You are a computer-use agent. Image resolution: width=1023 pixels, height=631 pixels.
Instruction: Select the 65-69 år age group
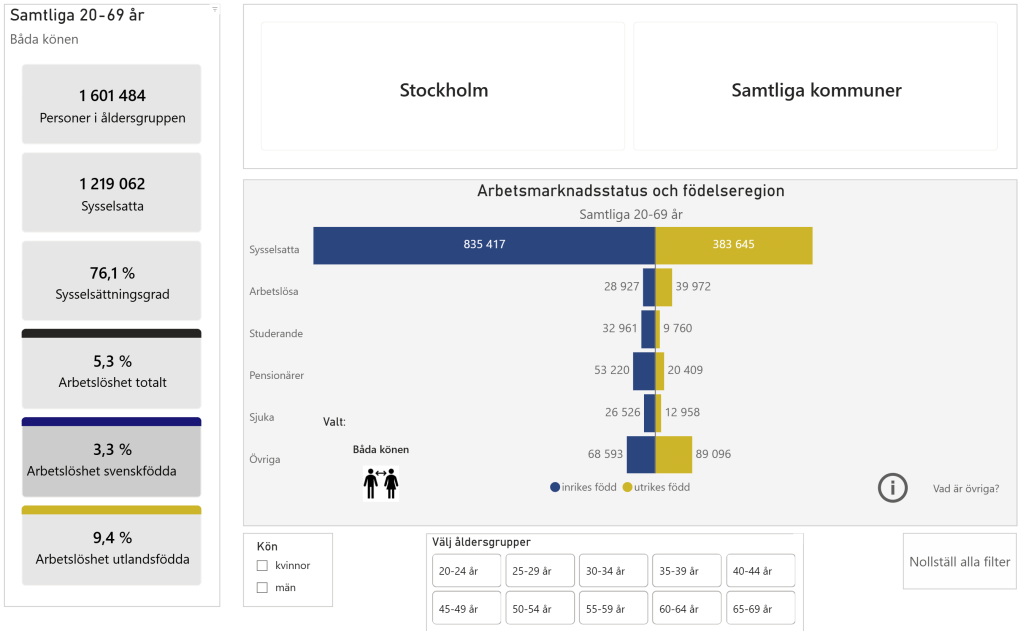tap(760, 608)
